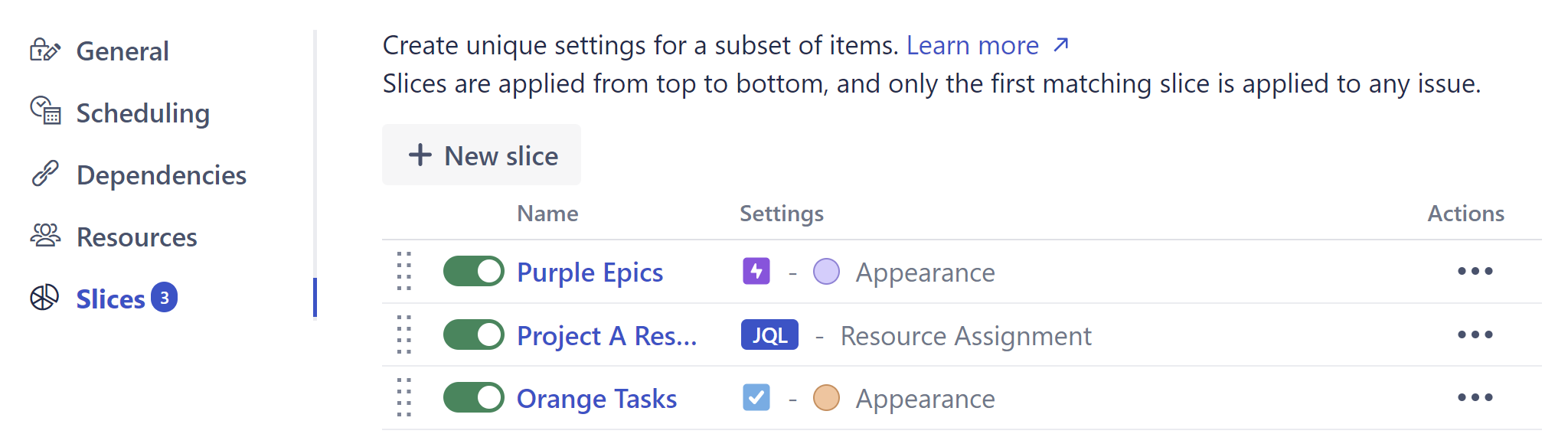Go to the Scheduling settings section
The image size is (1568, 447).
[x=142, y=113]
